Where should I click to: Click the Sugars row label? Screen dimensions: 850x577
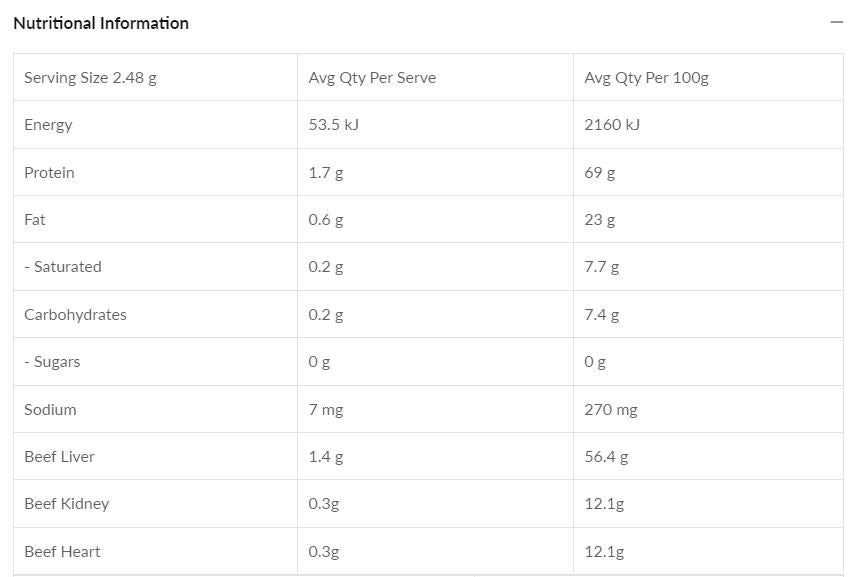[52, 362]
